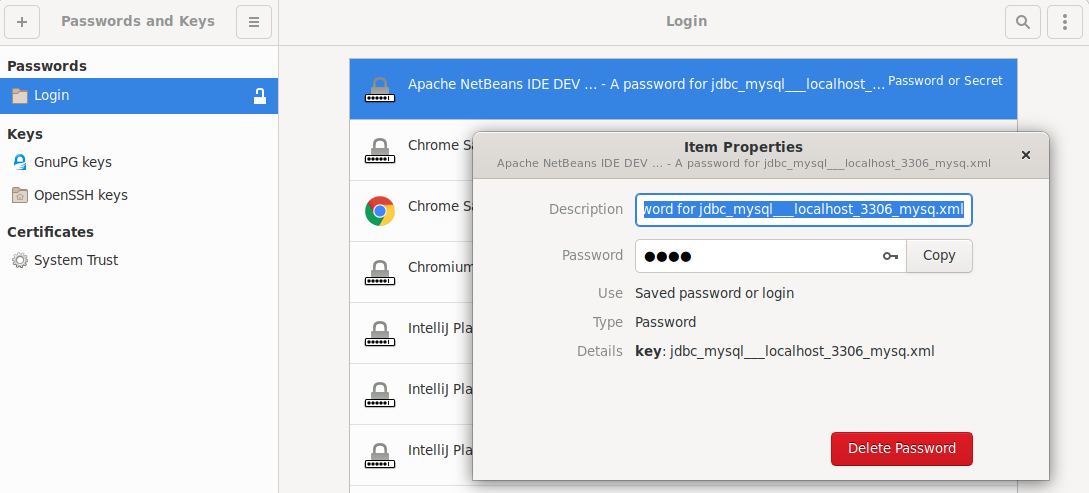Click the Password or Secret label
Screen dimensions: 1089x493
(x=945, y=81)
